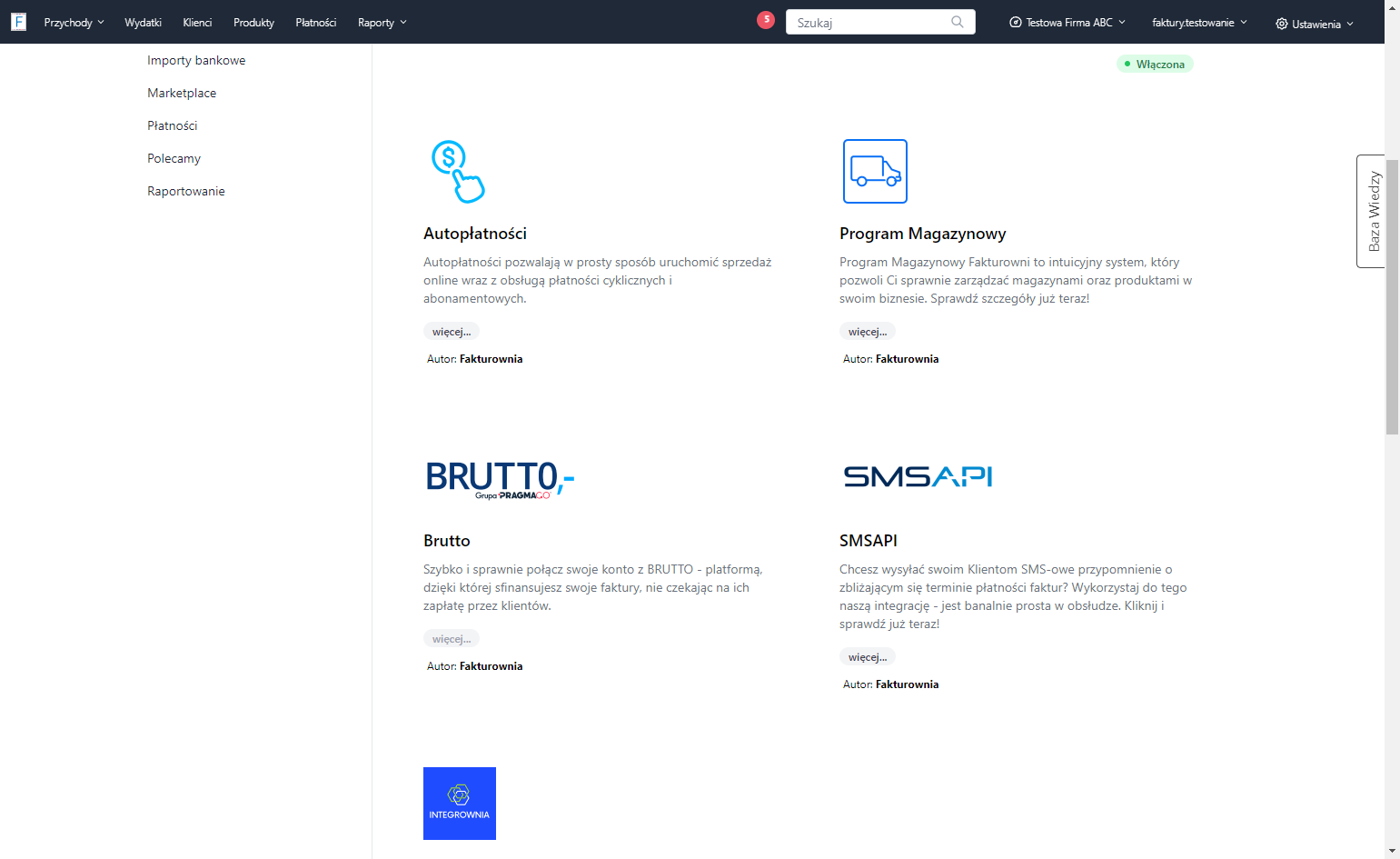Click the SMSAPI heading
This screenshot has height=859, width=1400.
pos(869,541)
